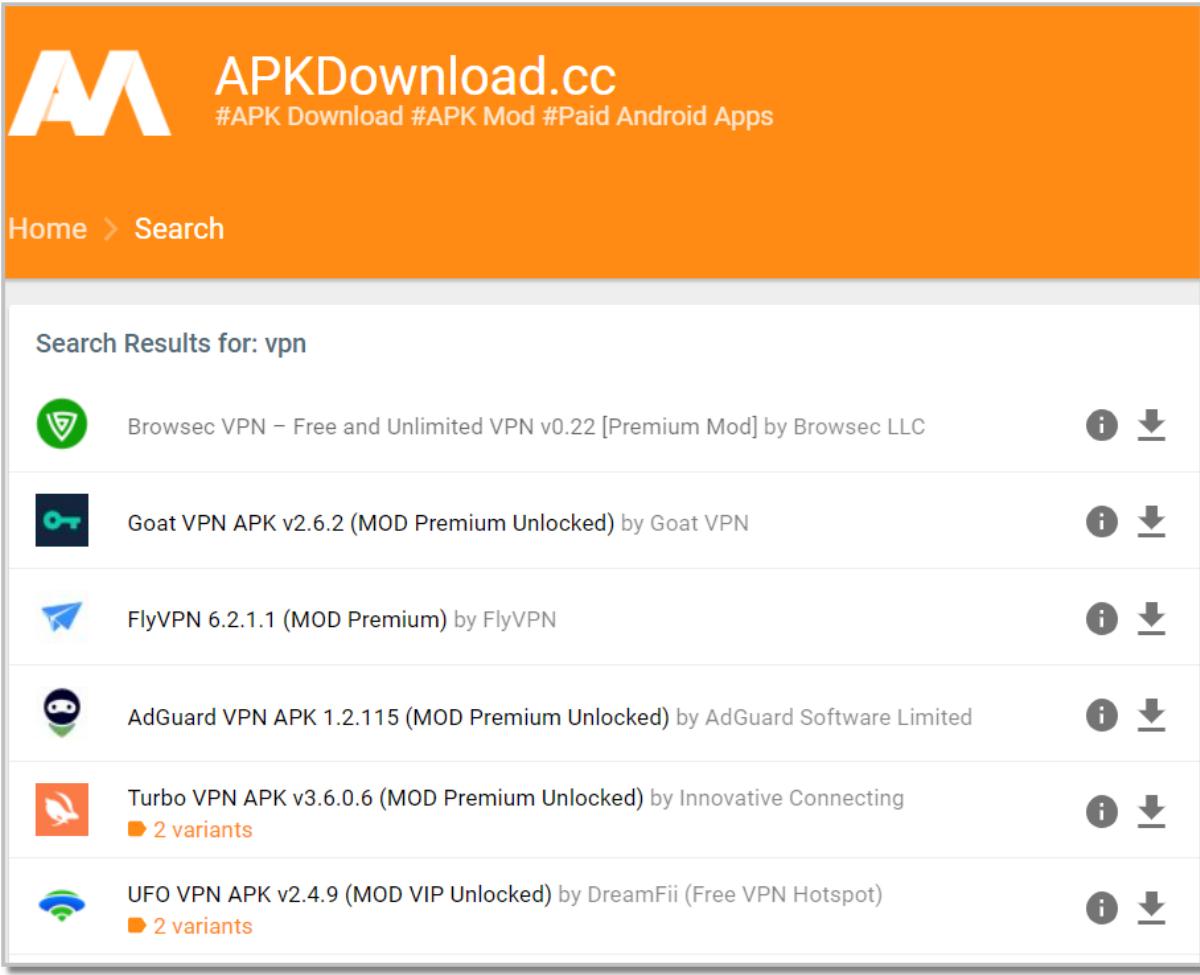1200x975 pixels.
Task: Click the APKDownload.cc site title
Action: click(415, 77)
